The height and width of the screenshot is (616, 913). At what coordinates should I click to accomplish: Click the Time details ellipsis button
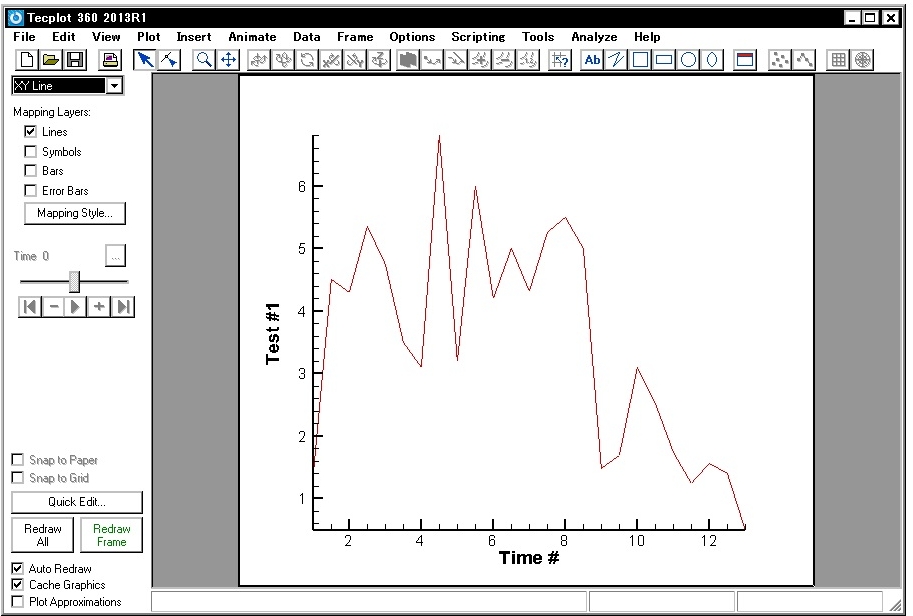pyautogui.click(x=115, y=256)
